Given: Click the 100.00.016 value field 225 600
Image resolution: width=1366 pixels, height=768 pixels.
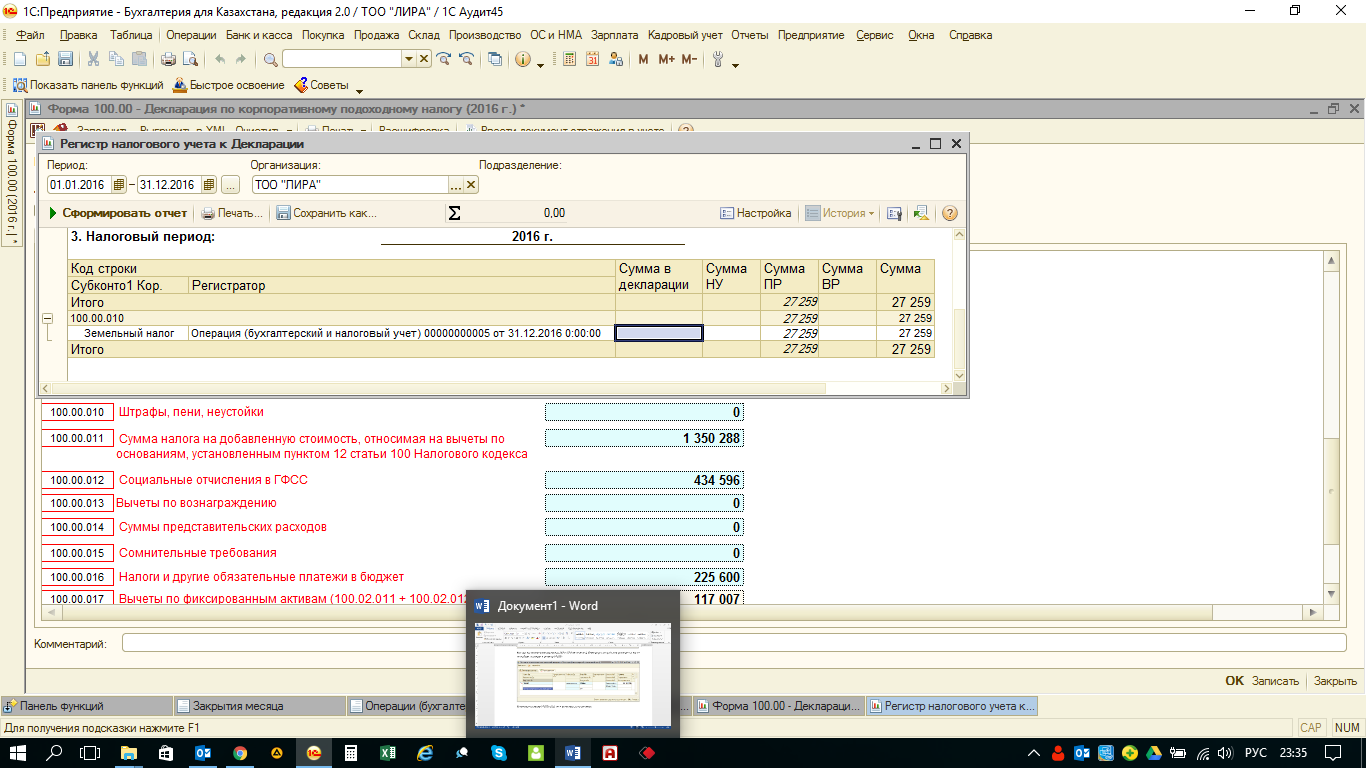Looking at the screenshot, I should [644, 577].
